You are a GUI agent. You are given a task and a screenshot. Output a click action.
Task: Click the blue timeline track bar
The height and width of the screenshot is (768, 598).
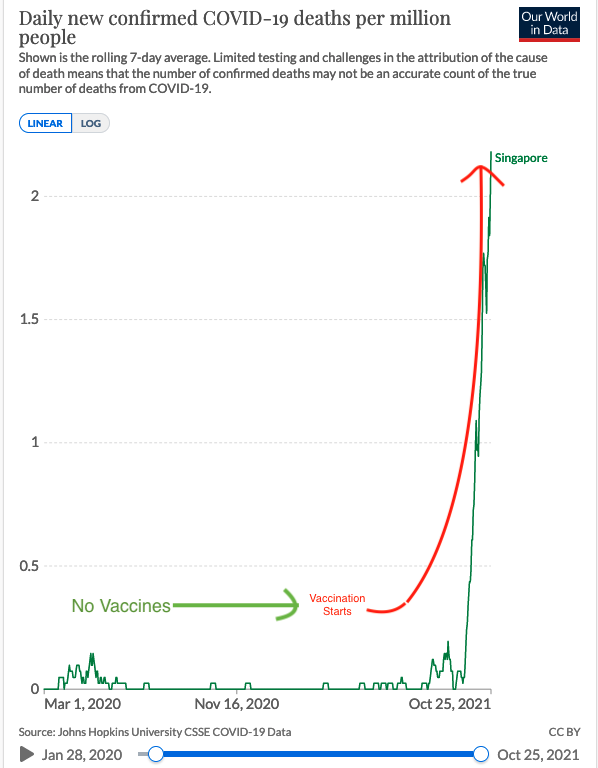318,754
